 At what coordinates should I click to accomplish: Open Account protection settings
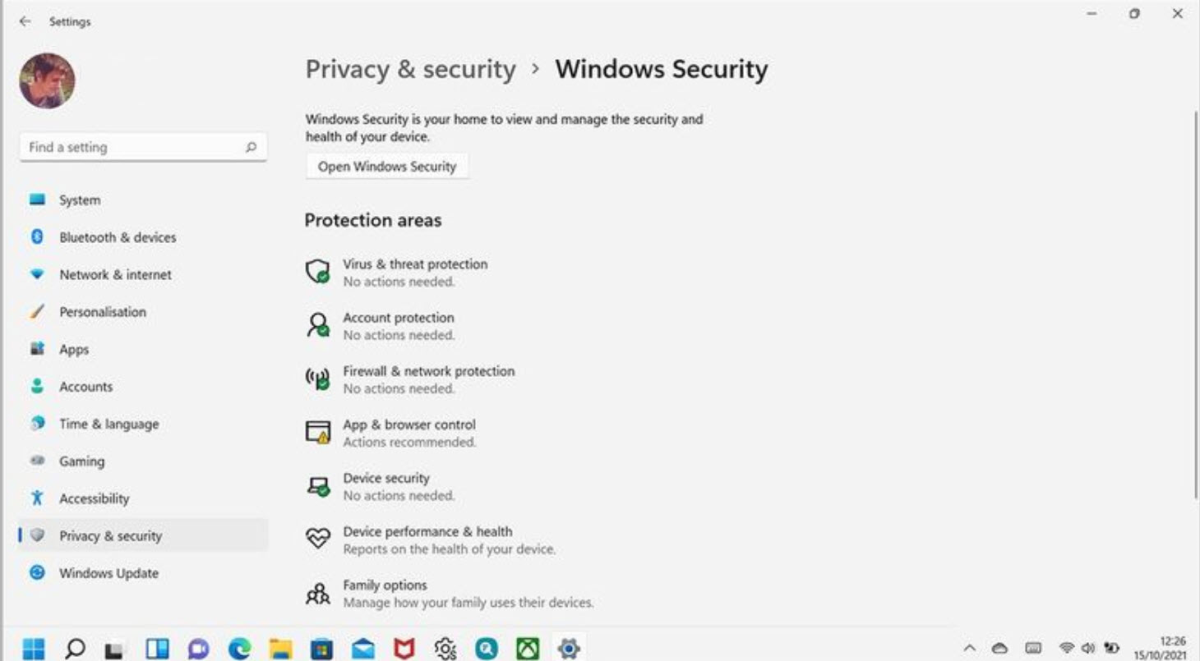coord(398,325)
